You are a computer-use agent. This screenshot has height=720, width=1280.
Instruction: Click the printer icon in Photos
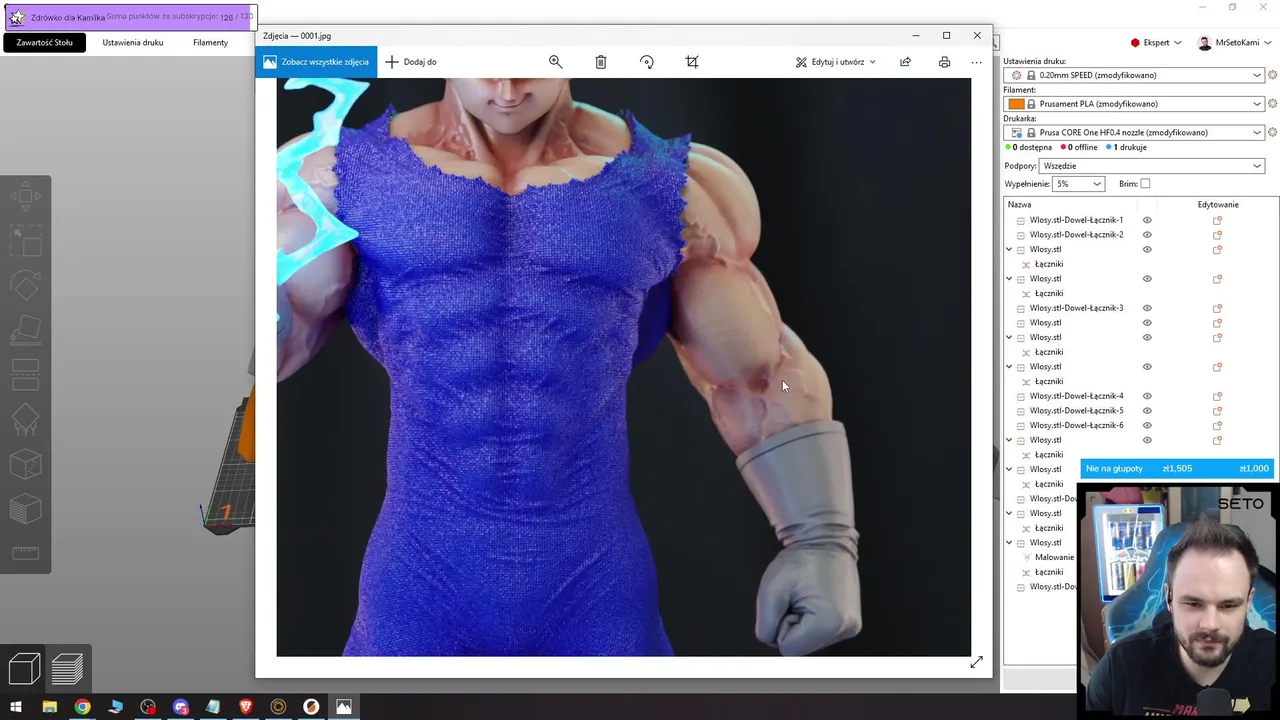(x=944, y=62)
